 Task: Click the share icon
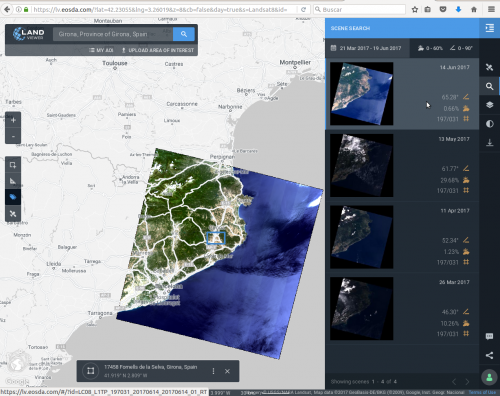tap(489, 355)
